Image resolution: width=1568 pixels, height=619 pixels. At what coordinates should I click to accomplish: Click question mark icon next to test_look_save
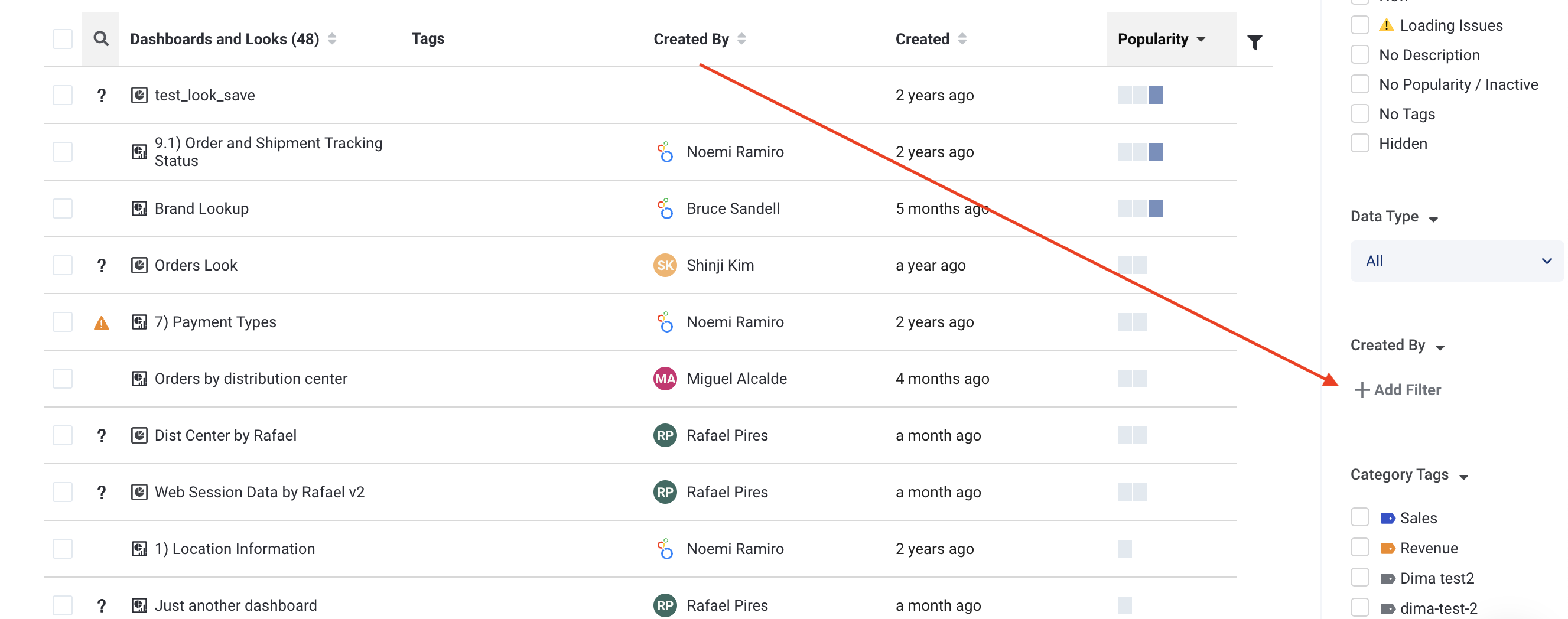101,96
